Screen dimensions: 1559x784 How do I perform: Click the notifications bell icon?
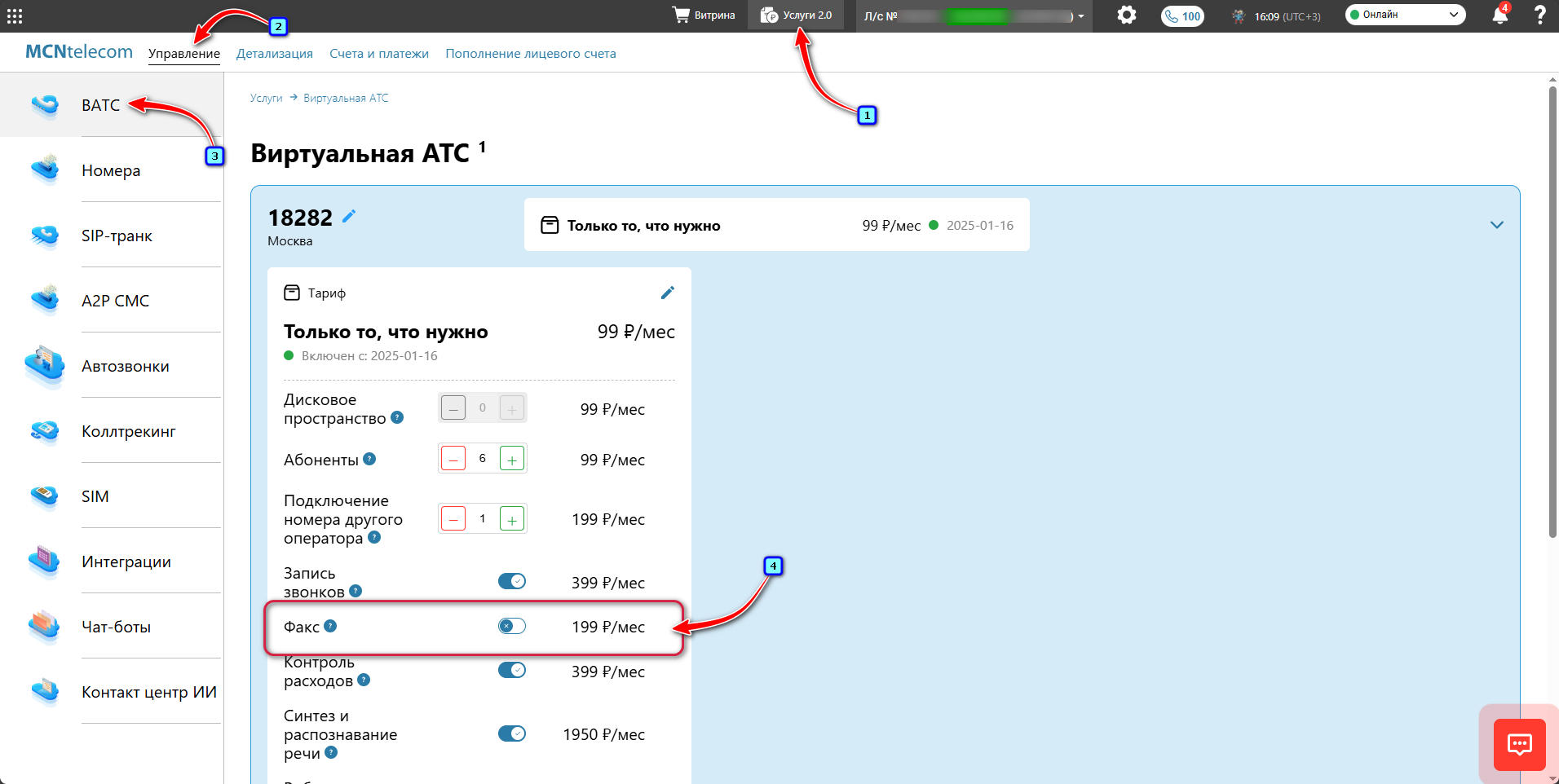tap(1499, 15)
